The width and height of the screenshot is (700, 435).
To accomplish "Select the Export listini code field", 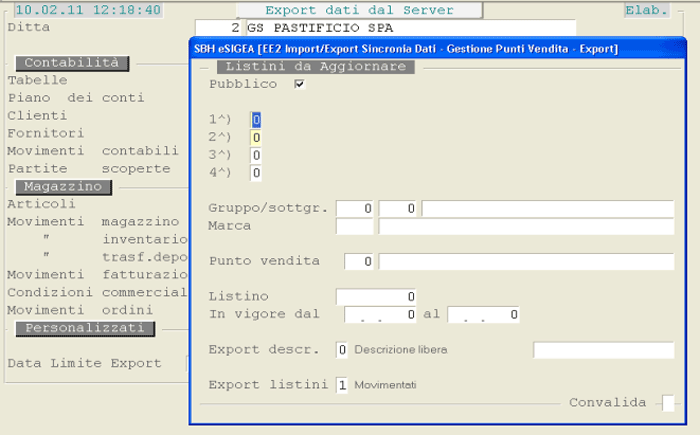I will point(342,385).
